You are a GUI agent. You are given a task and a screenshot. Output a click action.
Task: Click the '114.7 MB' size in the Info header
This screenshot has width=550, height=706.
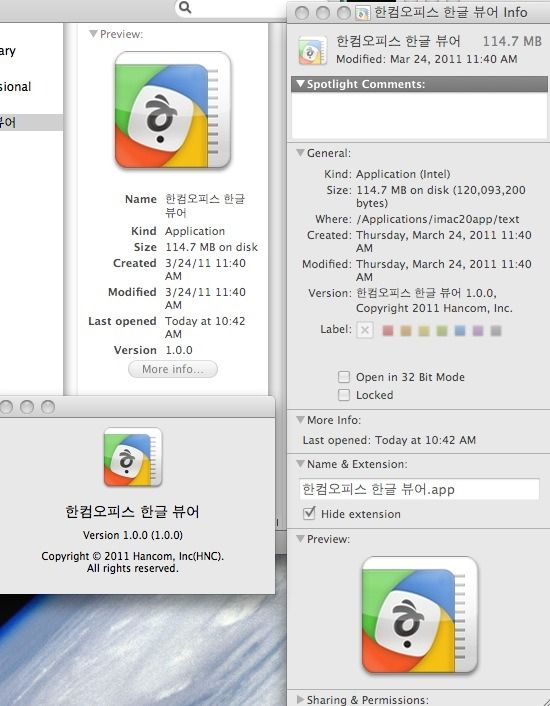[x=512, y=41]
